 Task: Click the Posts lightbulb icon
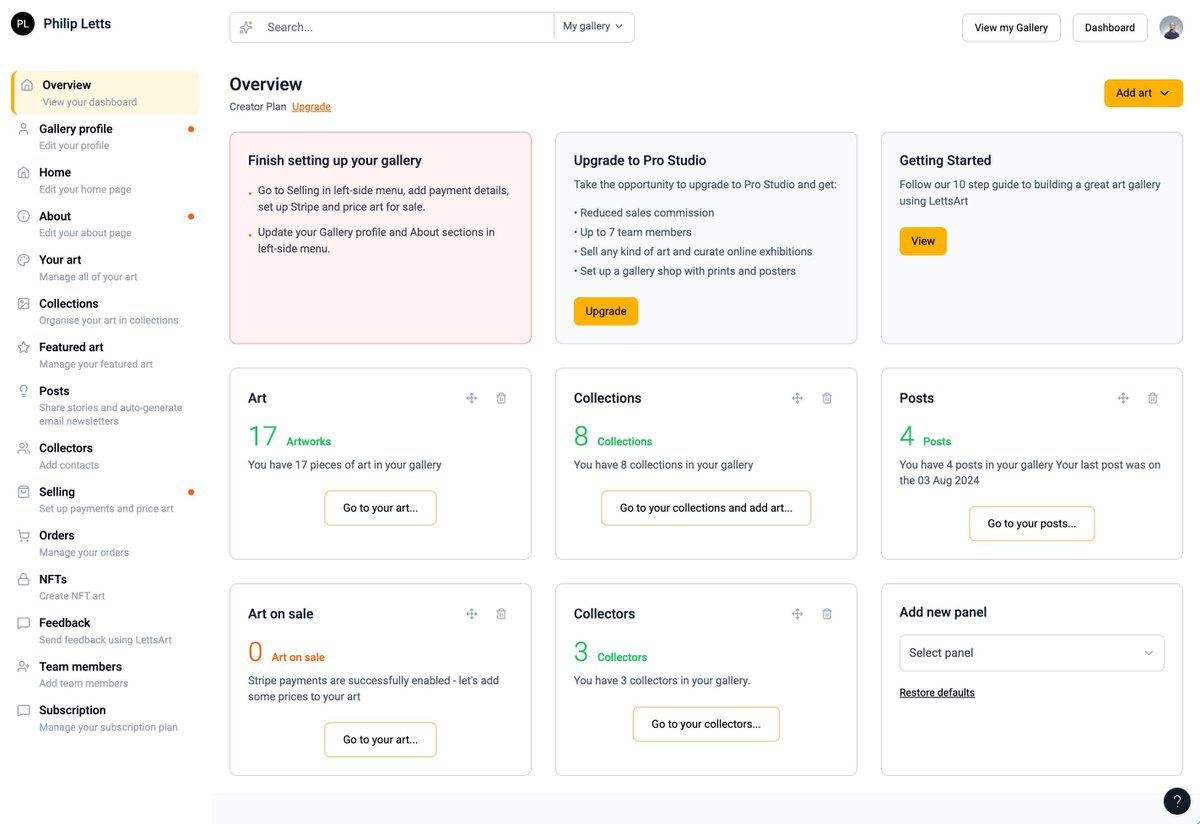(24, 391)
